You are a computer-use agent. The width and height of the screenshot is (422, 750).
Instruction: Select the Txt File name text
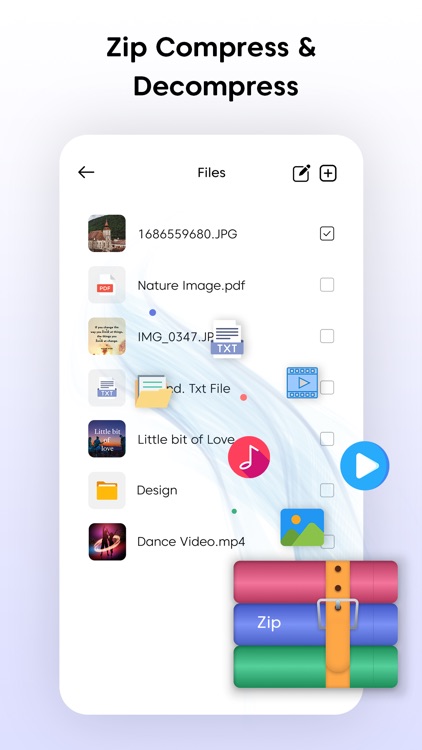click(x=201, y=388)
